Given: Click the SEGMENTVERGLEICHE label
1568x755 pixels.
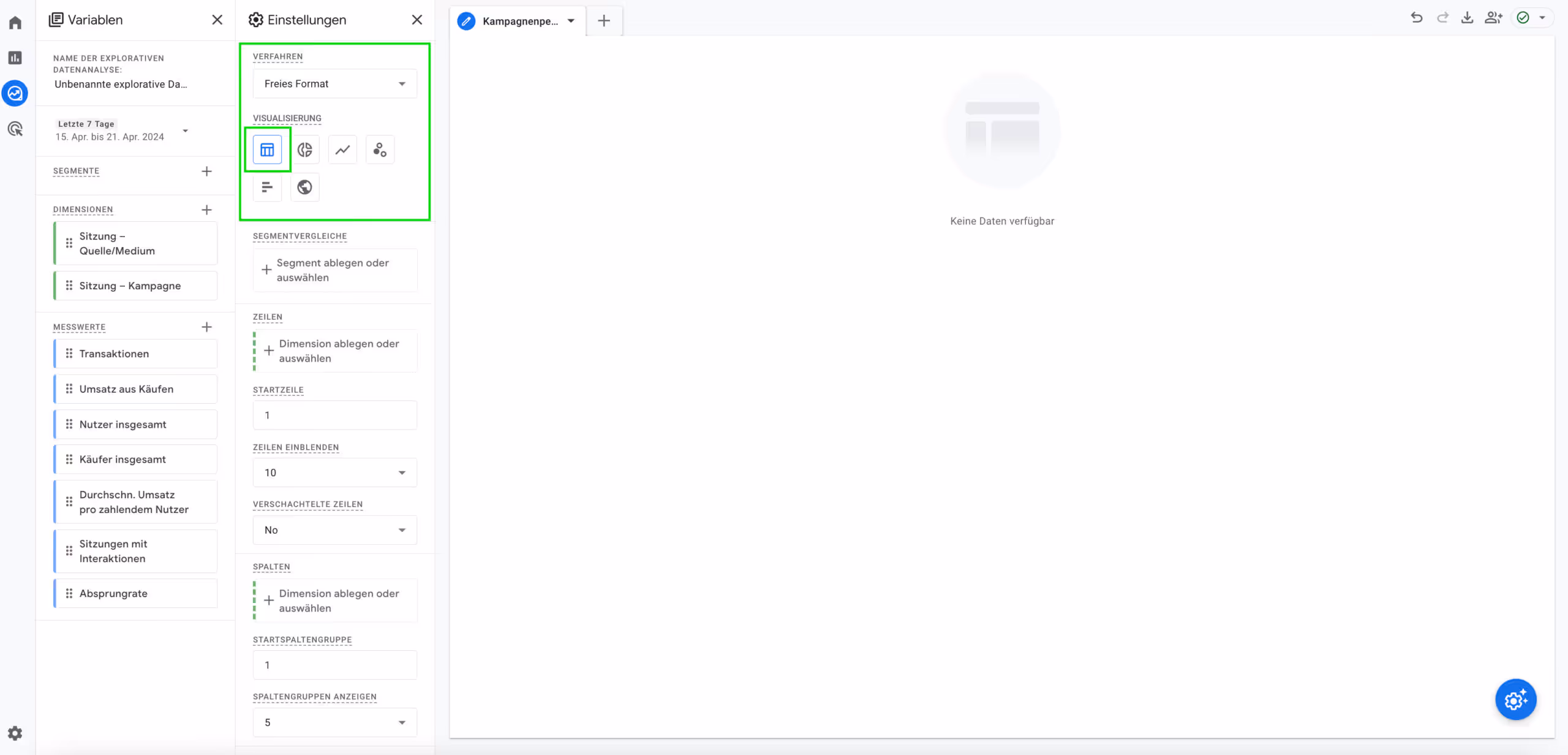Looking at the screenshot, I should pyautogui.click(x=300, y=236).
